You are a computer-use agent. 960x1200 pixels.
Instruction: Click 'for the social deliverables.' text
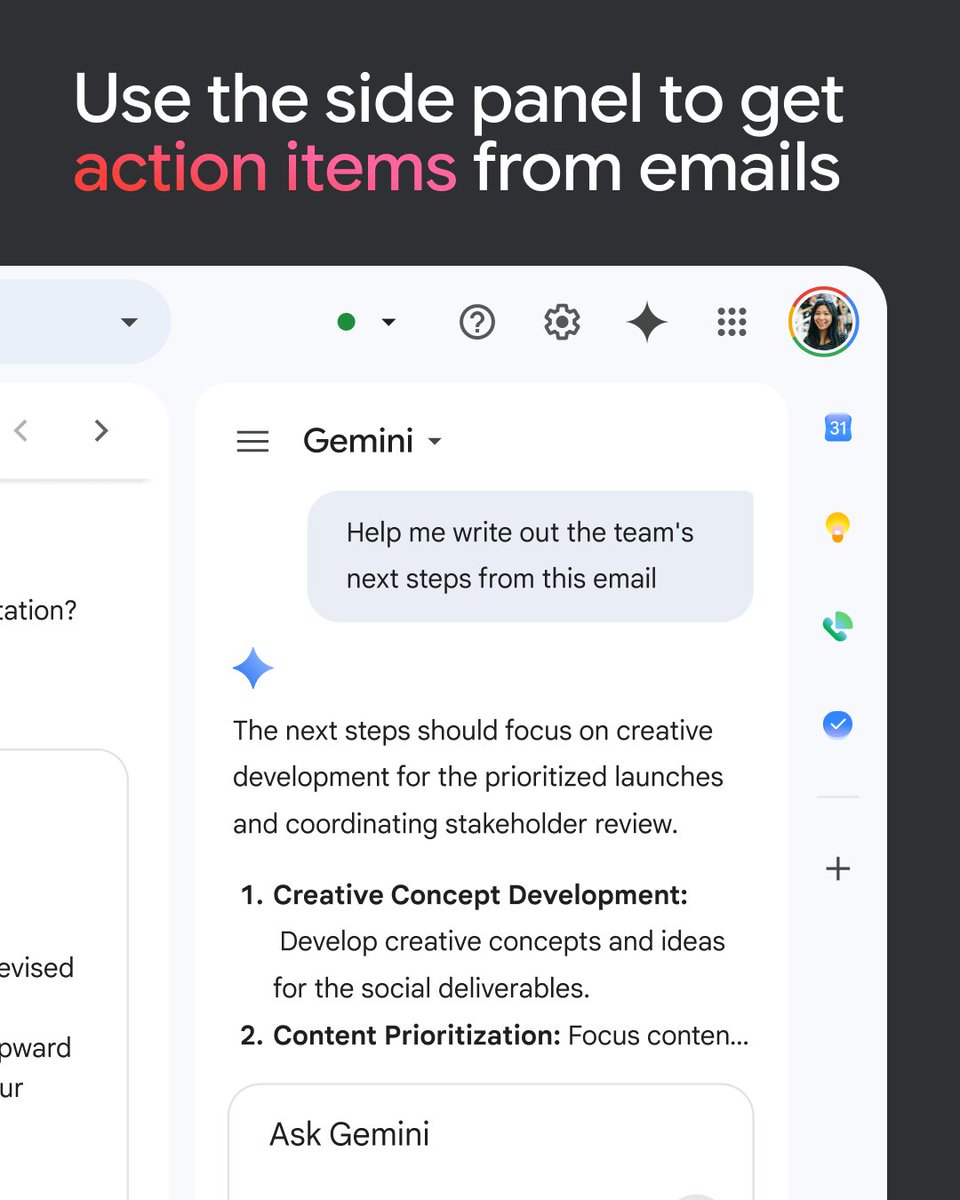point(431,988)
